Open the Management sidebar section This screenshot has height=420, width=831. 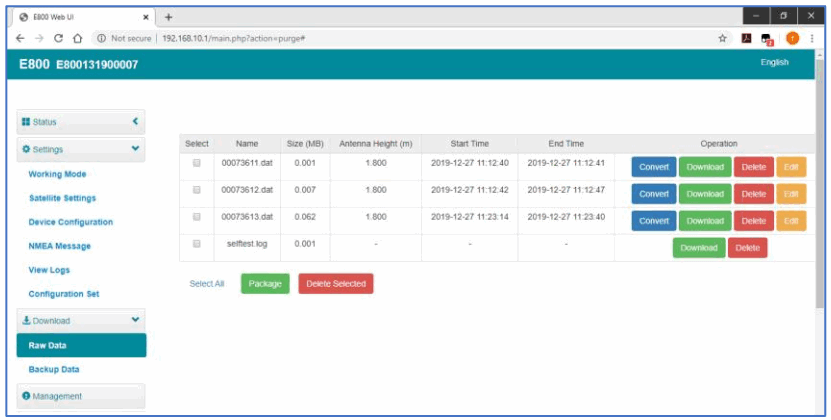(81, 396)
